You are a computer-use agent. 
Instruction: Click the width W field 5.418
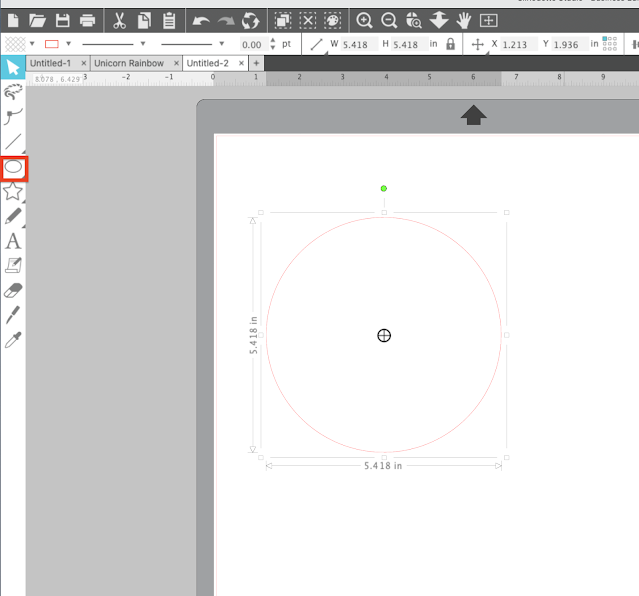click(357, 44)
